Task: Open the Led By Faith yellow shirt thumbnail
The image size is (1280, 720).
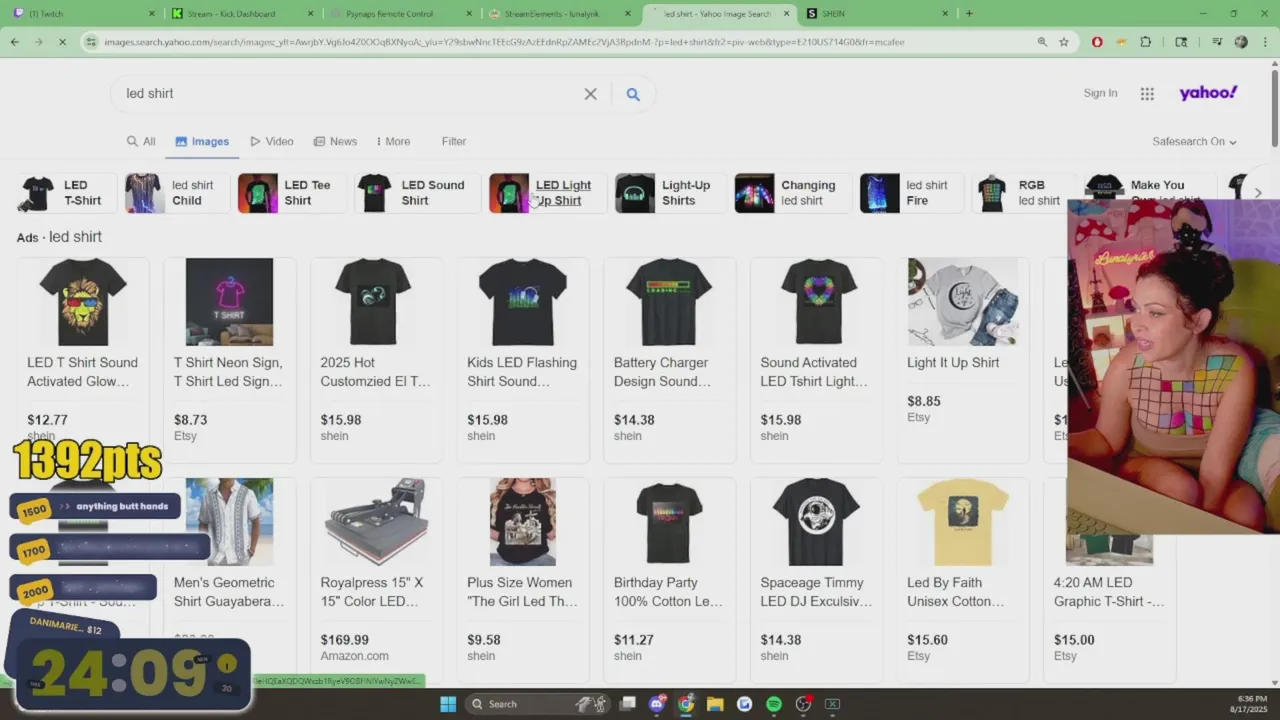Action: 963,522
